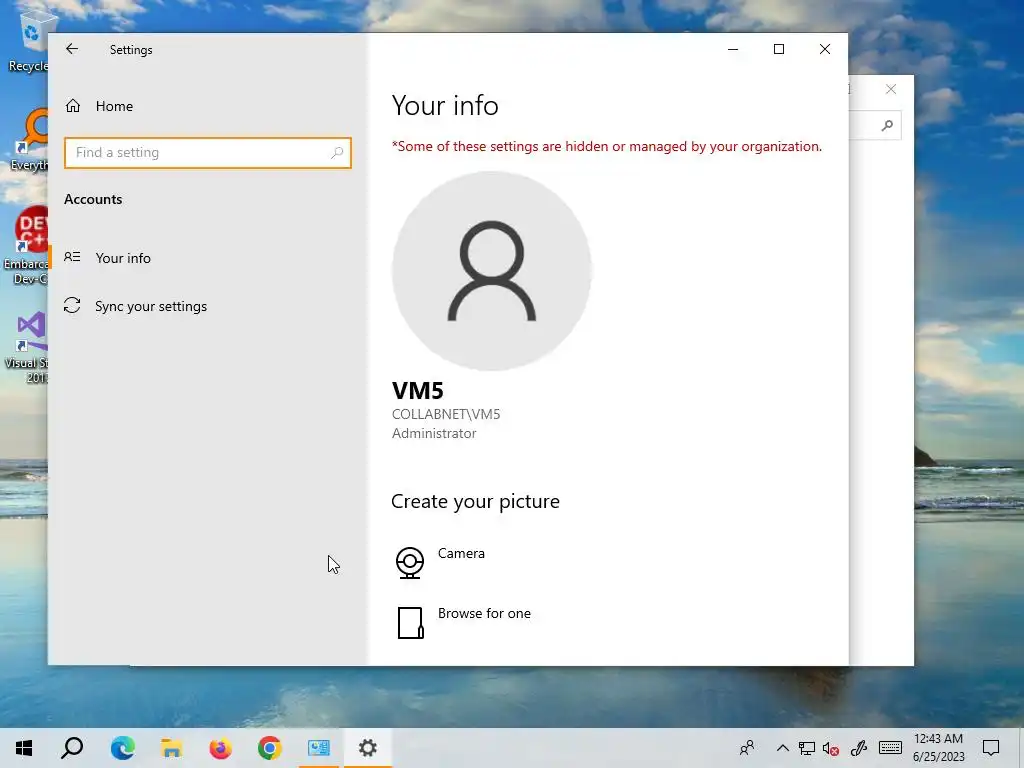Select the Visual Studio desktop shortcut
This screenshot has width=1024, height=768.
tap(27, 348)
